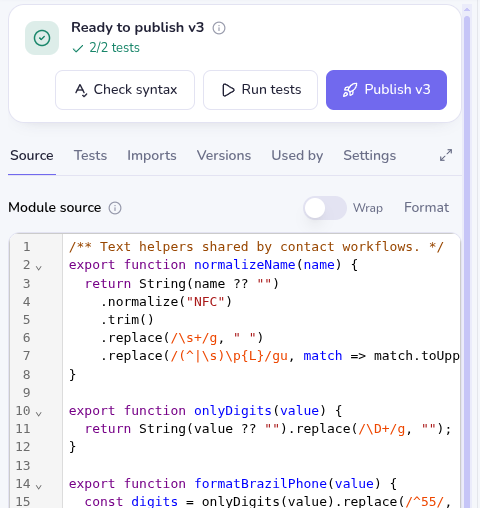Click the info icon next to Module source
Image resolution: width=480 pixels, height=508 pixels.
click(115, 208)
